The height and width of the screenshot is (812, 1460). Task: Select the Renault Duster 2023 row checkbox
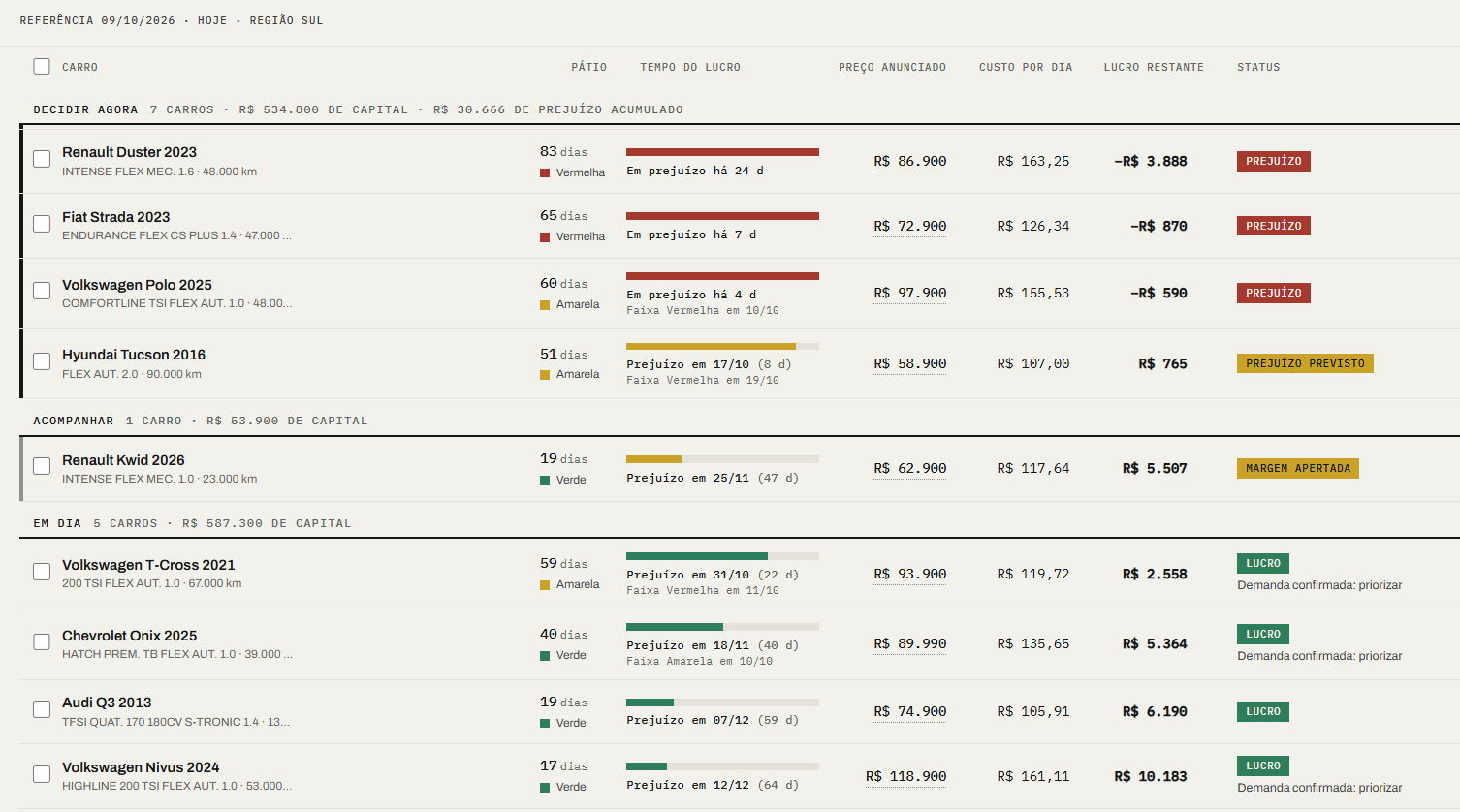click(42, 159)
